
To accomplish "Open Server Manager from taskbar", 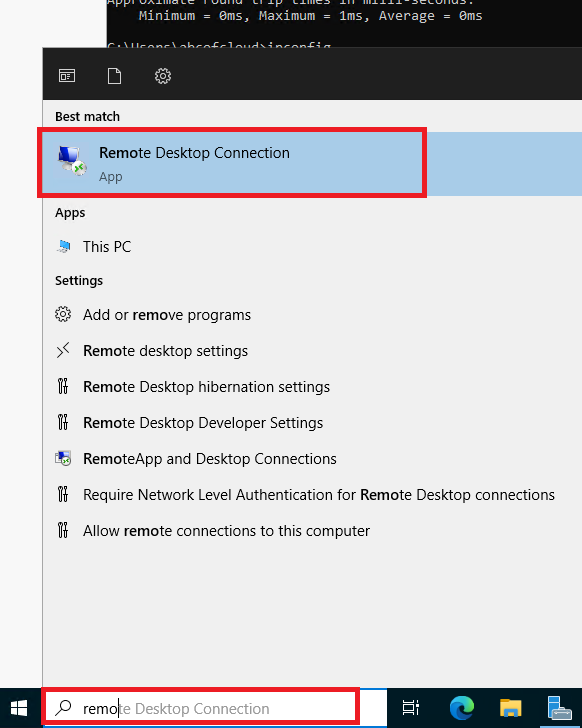I will coord(560,708).
